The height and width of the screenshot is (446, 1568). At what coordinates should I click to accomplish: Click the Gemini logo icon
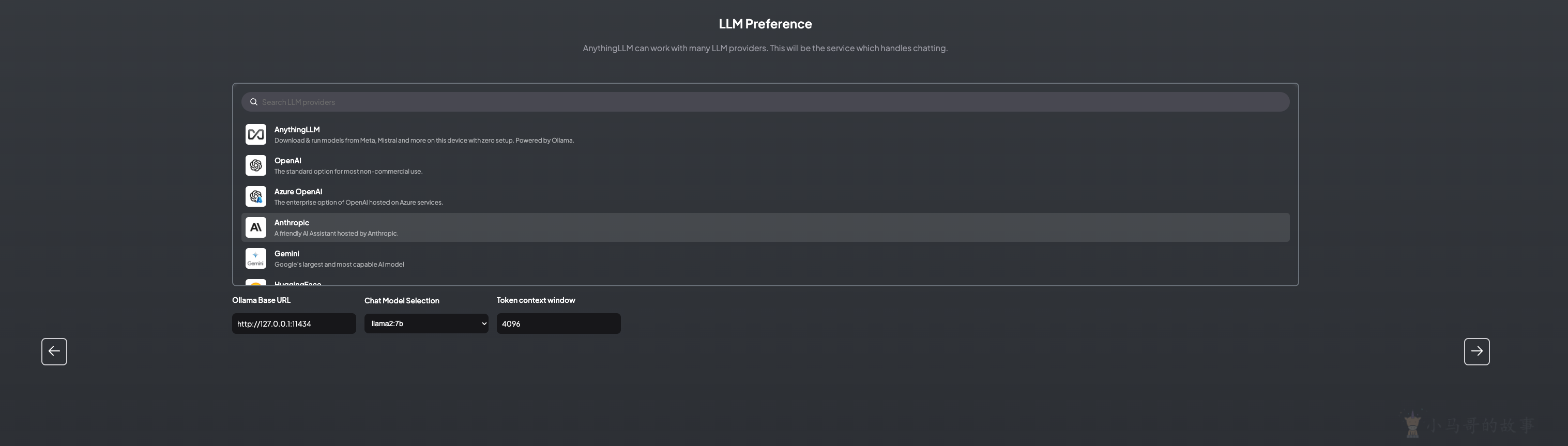pos(256,258)
